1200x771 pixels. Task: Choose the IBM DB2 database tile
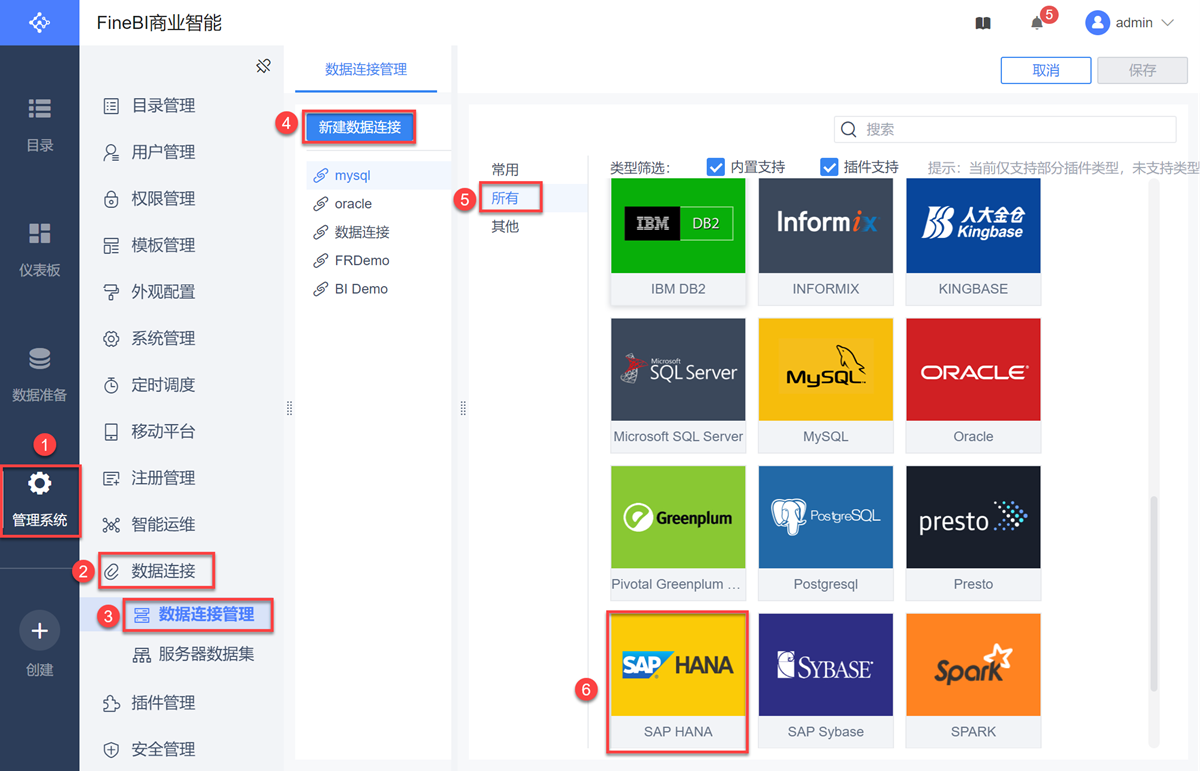pos(678,241)
